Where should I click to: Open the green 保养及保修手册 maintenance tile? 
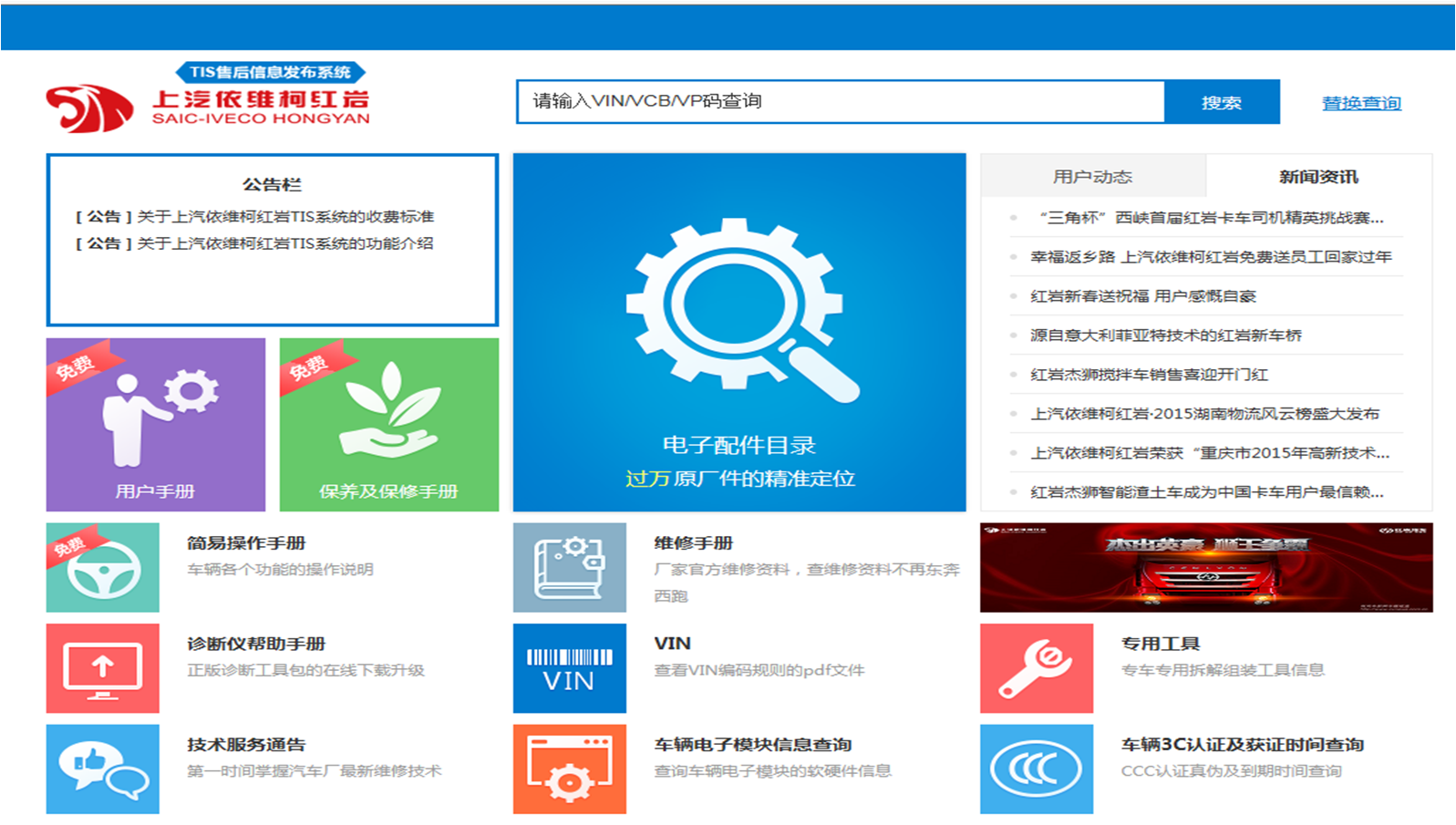click(388, 424)
